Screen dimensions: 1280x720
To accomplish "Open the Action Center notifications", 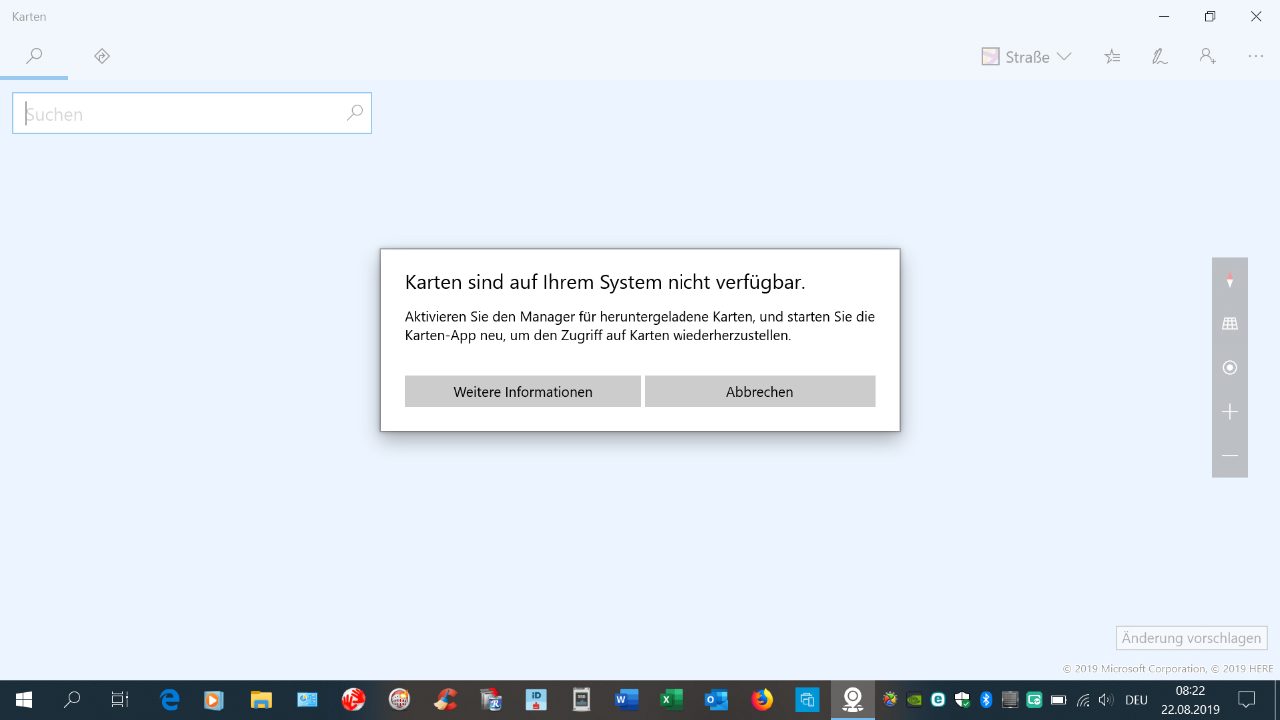I will point(1246,700).
